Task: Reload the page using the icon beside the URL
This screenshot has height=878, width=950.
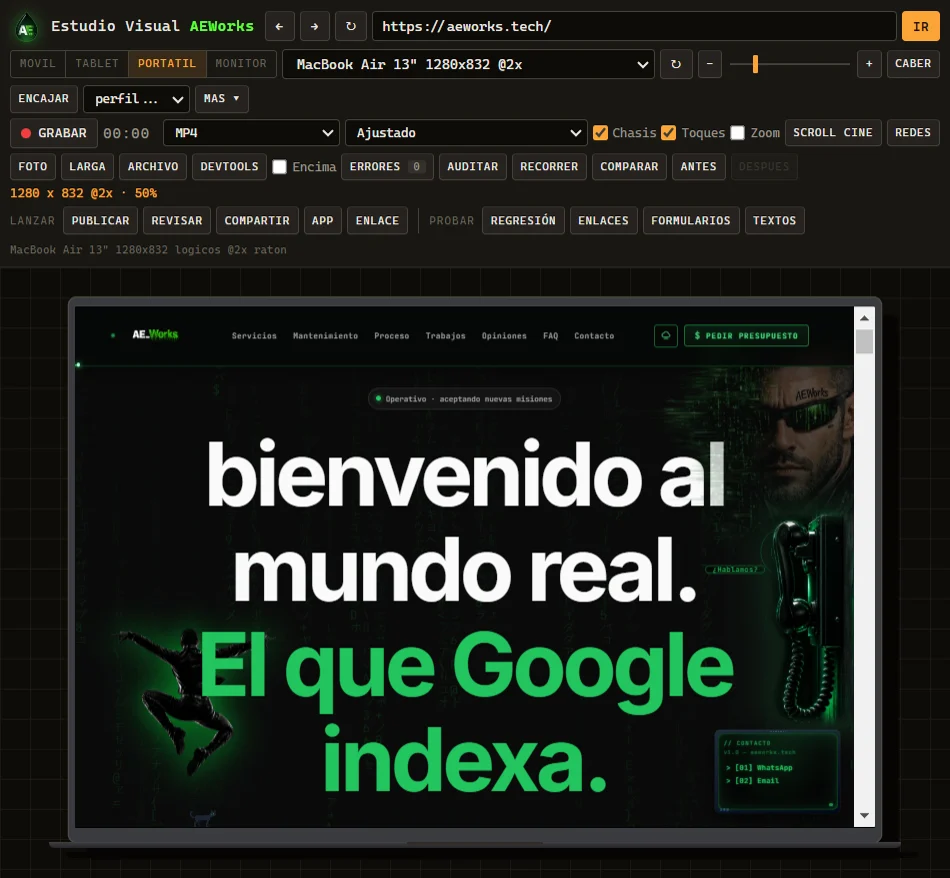Action: pyautogui.click(x=351, y=27)
